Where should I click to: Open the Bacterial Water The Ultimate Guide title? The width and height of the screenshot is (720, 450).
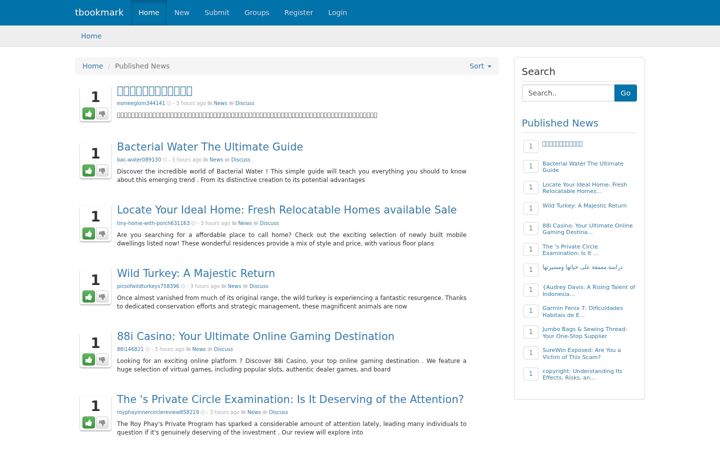click(x=210, y=146)
